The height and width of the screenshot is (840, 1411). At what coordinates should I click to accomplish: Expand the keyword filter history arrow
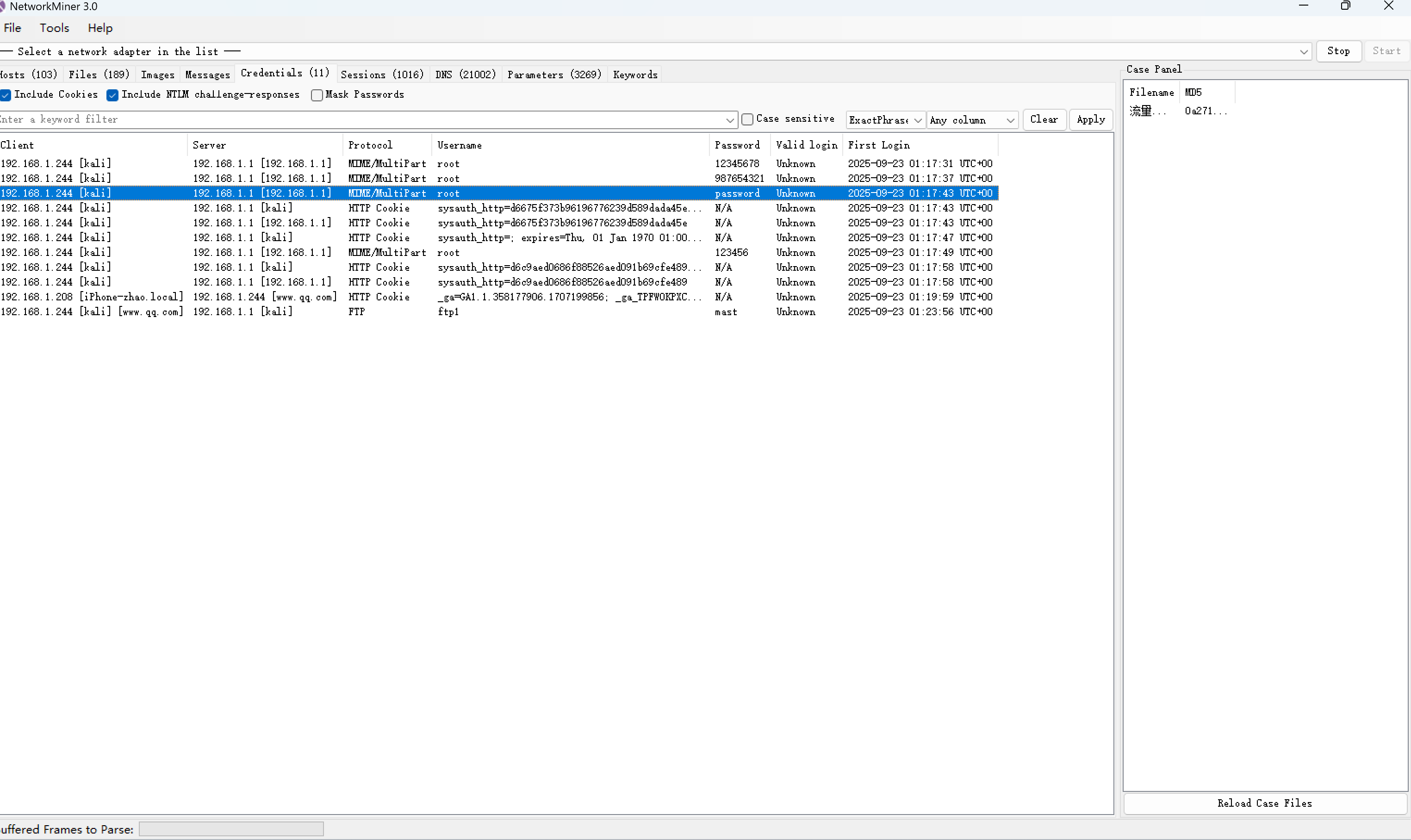coord(729,120)
